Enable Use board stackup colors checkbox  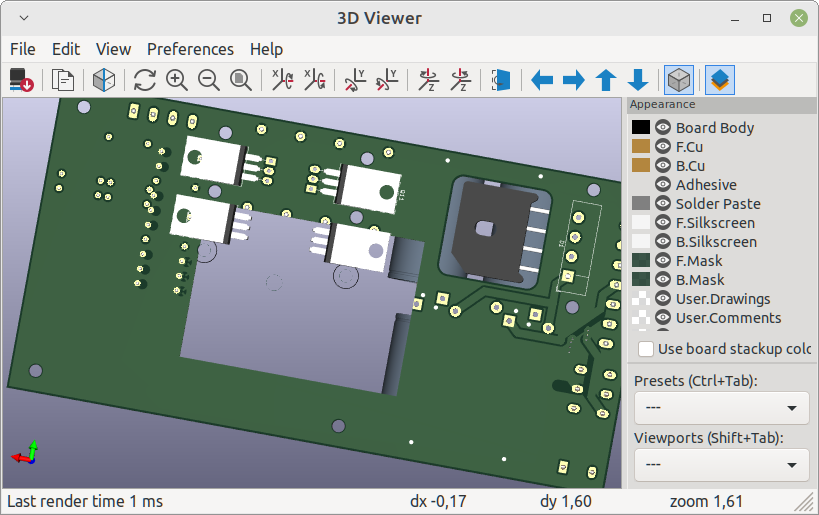click(x=646, y=349)
